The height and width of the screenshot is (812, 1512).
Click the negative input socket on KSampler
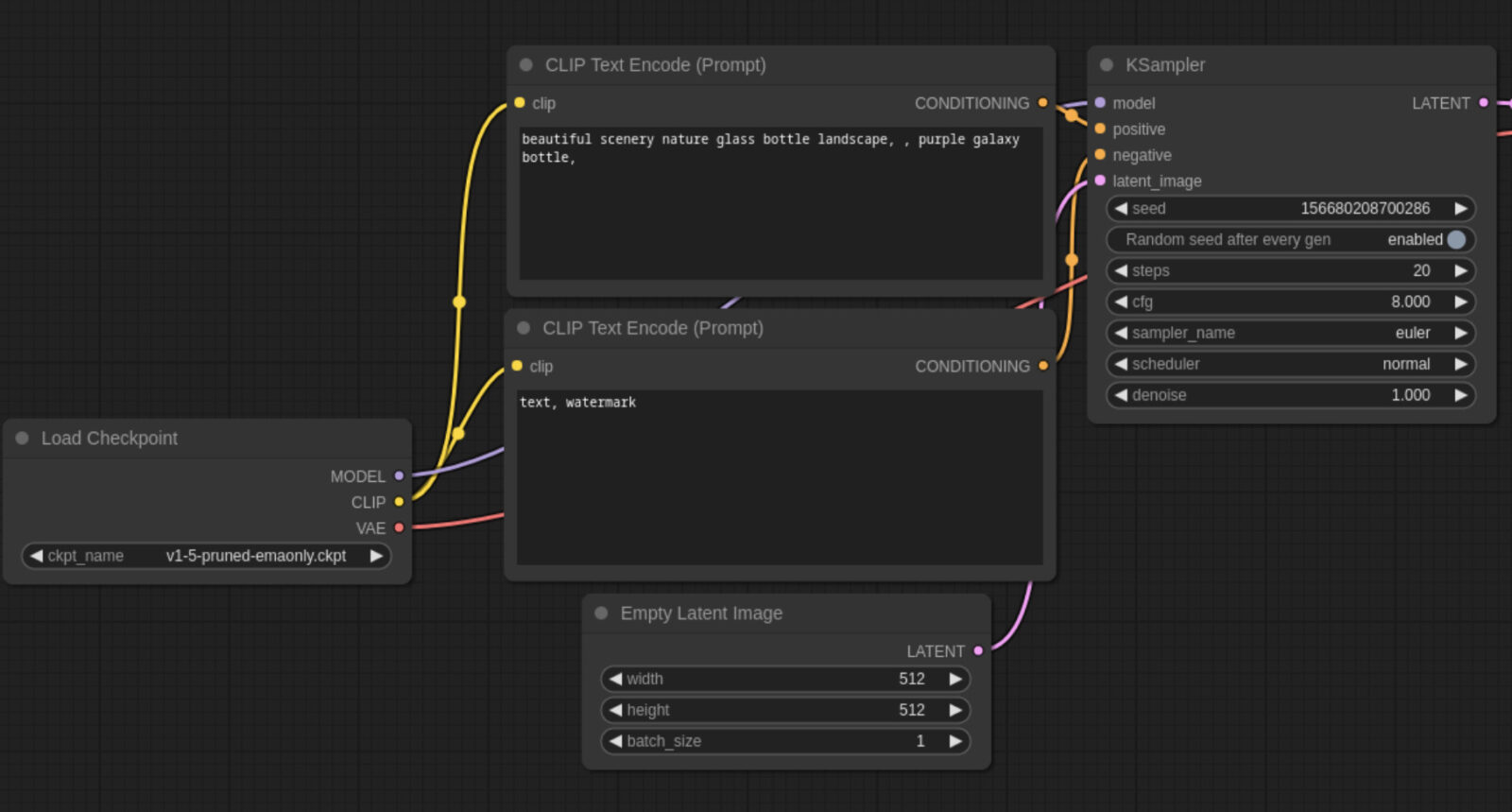(1100, 155)
